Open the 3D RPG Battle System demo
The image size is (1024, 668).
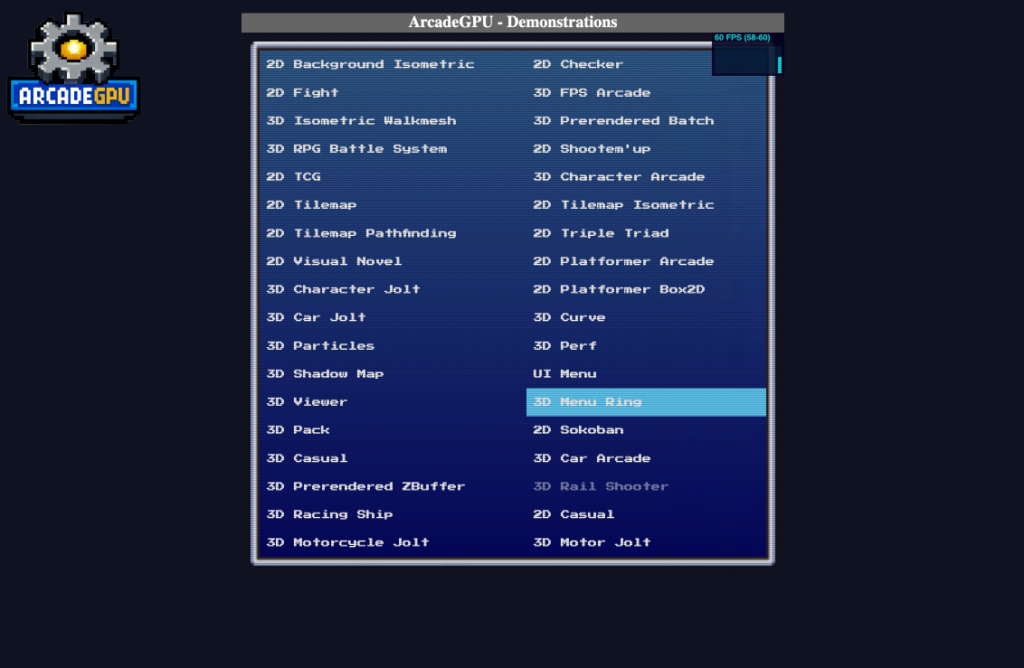click(x=356, y=148)
